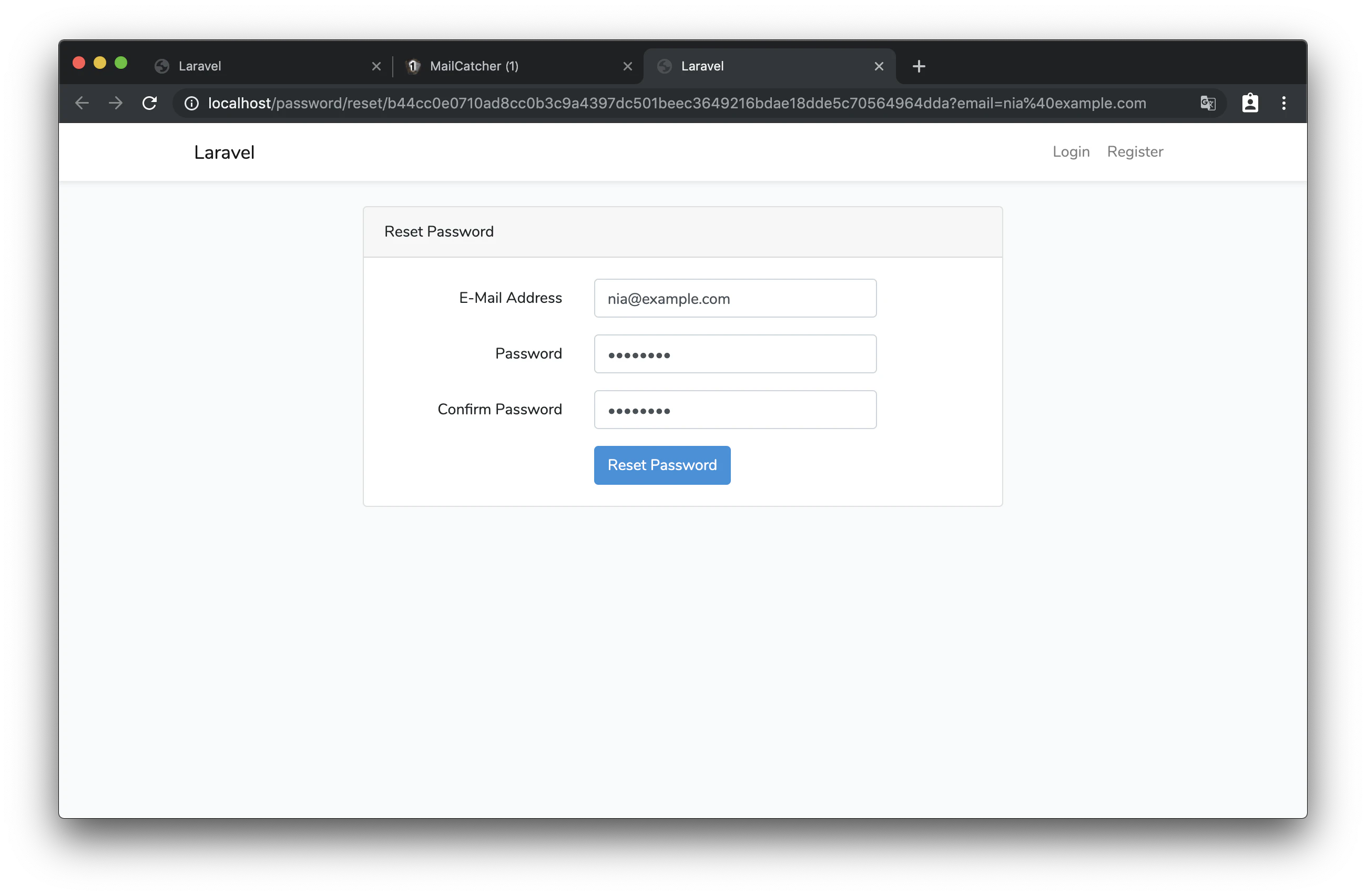Focus the Password field

(x=735, y=354)
